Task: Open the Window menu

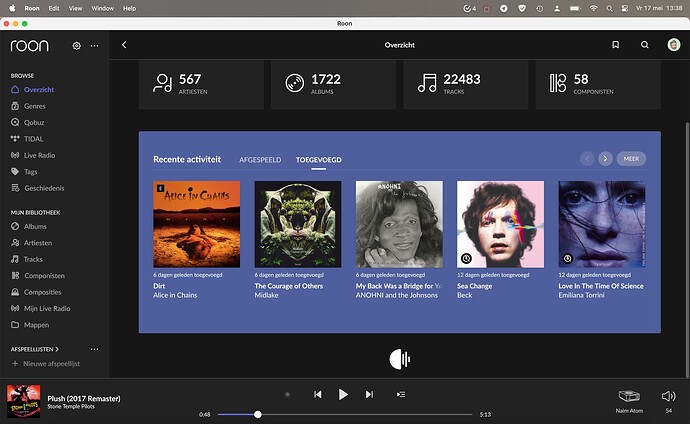Action: click(103, 8)
